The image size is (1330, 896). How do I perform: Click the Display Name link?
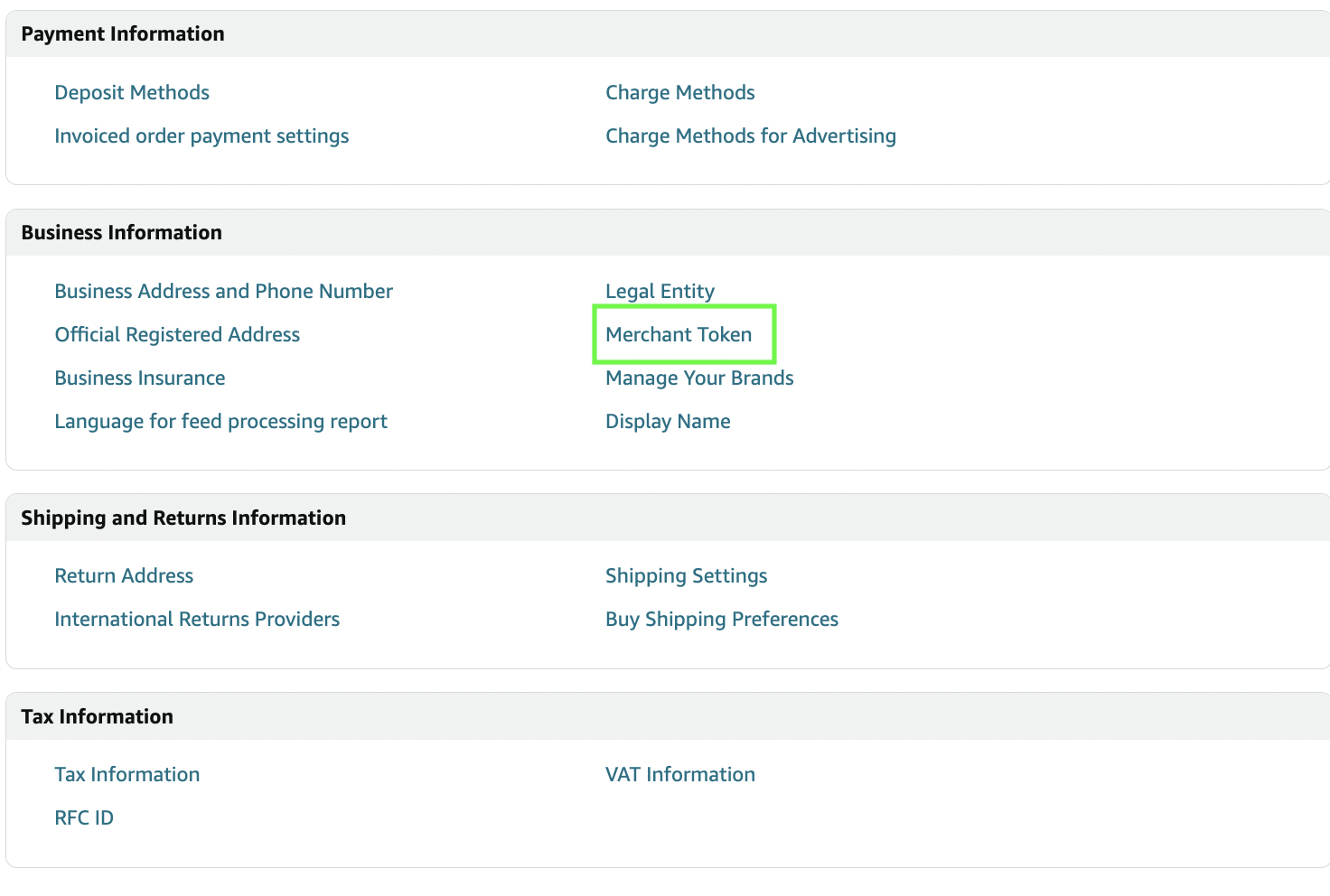coord(668,421)
